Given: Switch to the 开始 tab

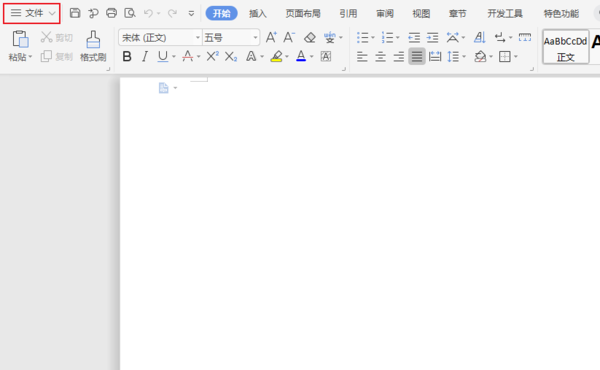Looking at the screenshot, I should click(222, 13).
